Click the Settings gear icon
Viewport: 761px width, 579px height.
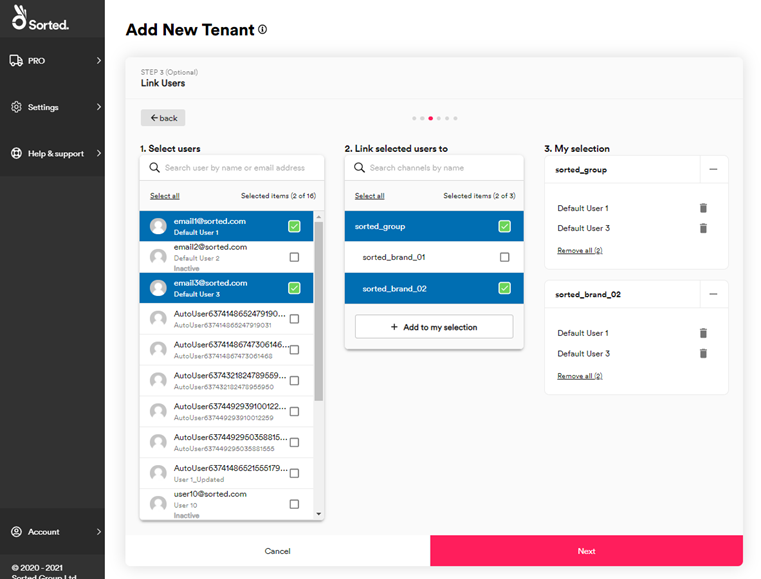tap(16, 107)
